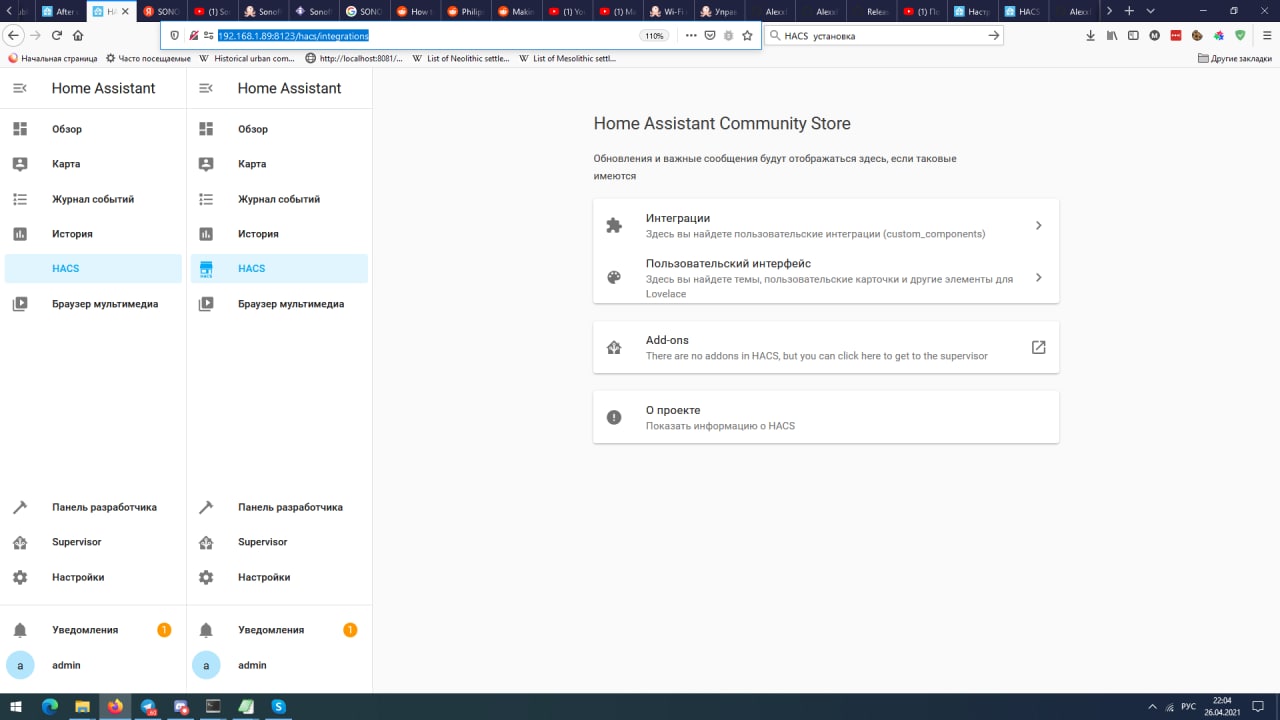This screenshot has width=1280, height=720.
Task: Show more tabs with right arrow
Action: click(x=1109, y=11)
